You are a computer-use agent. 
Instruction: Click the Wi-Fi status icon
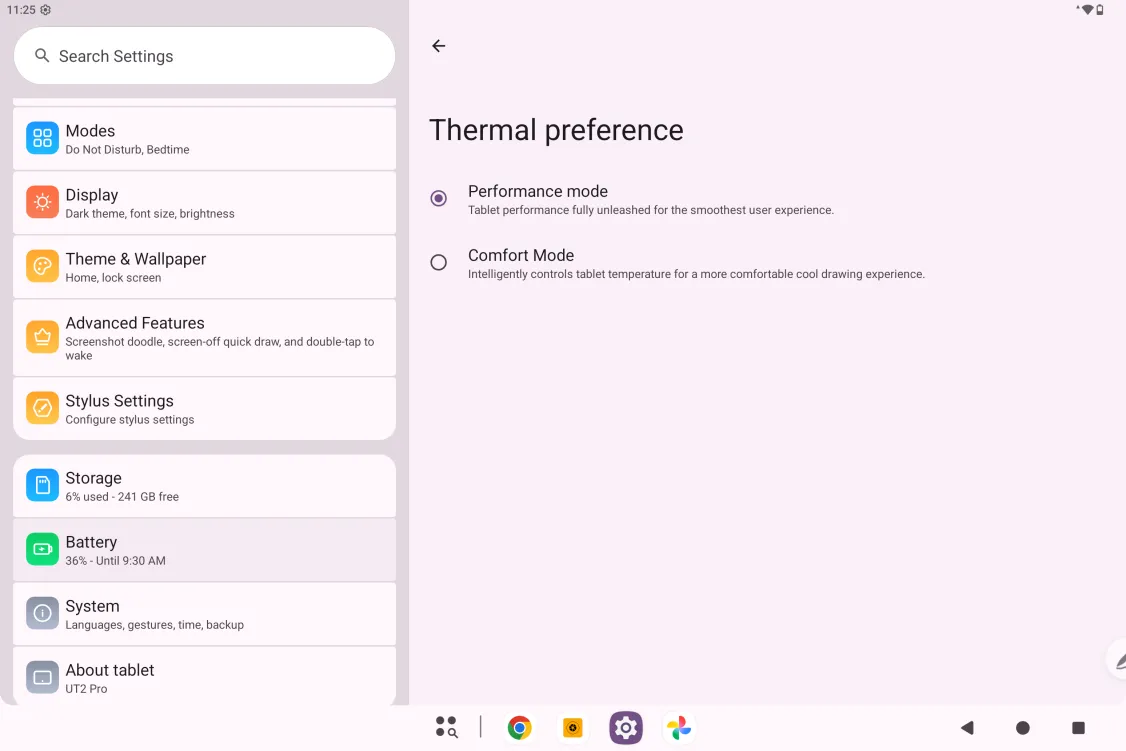tap(1087, 9)
